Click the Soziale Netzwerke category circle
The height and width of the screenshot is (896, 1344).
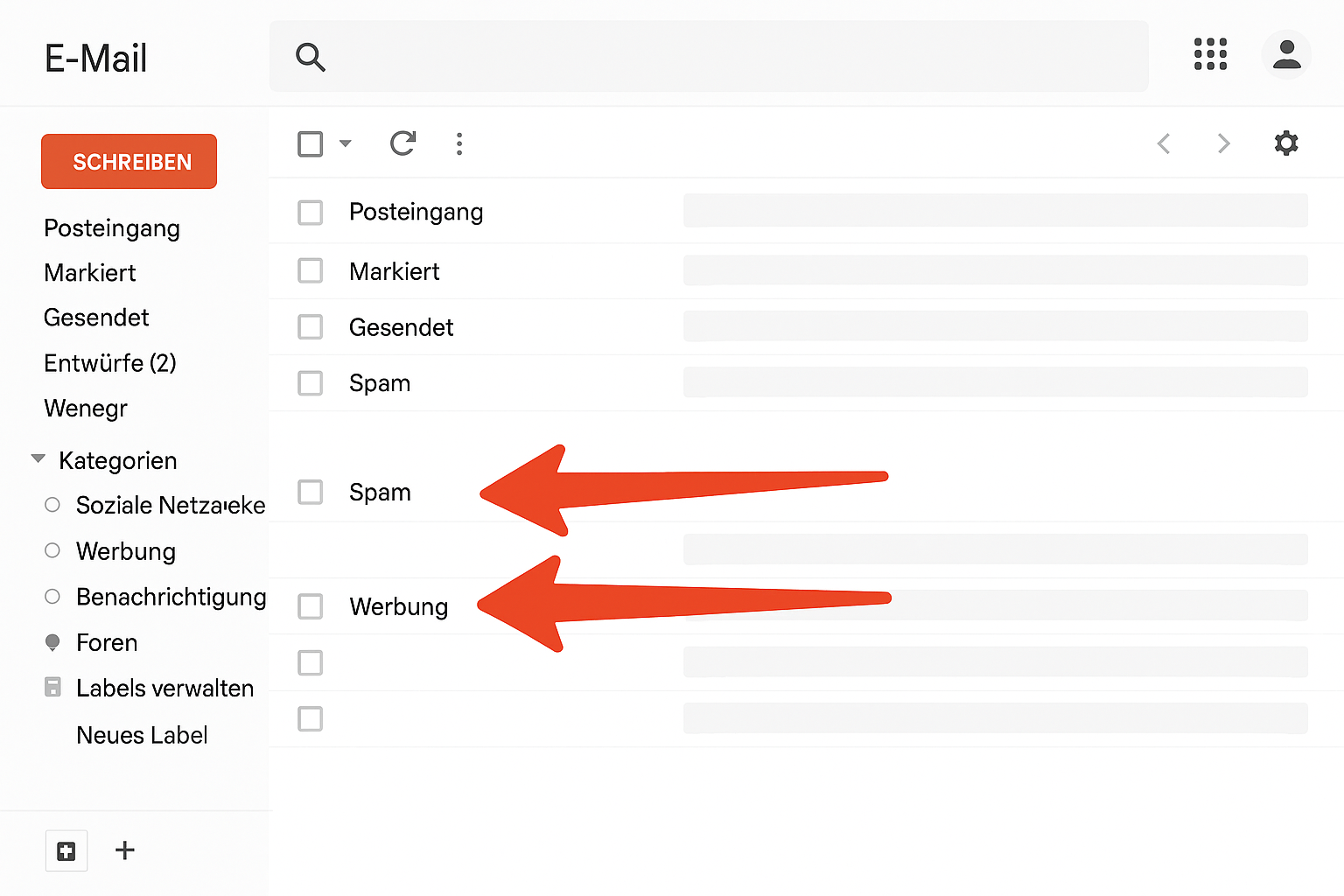[x=52, y=504]
